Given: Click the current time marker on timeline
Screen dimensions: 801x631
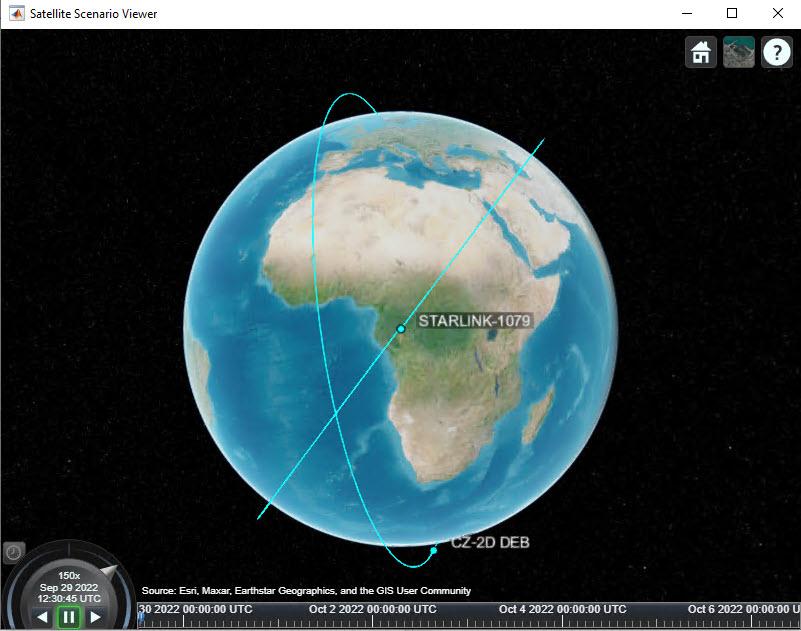Looking at the screenshot, I should click(140, 618).
